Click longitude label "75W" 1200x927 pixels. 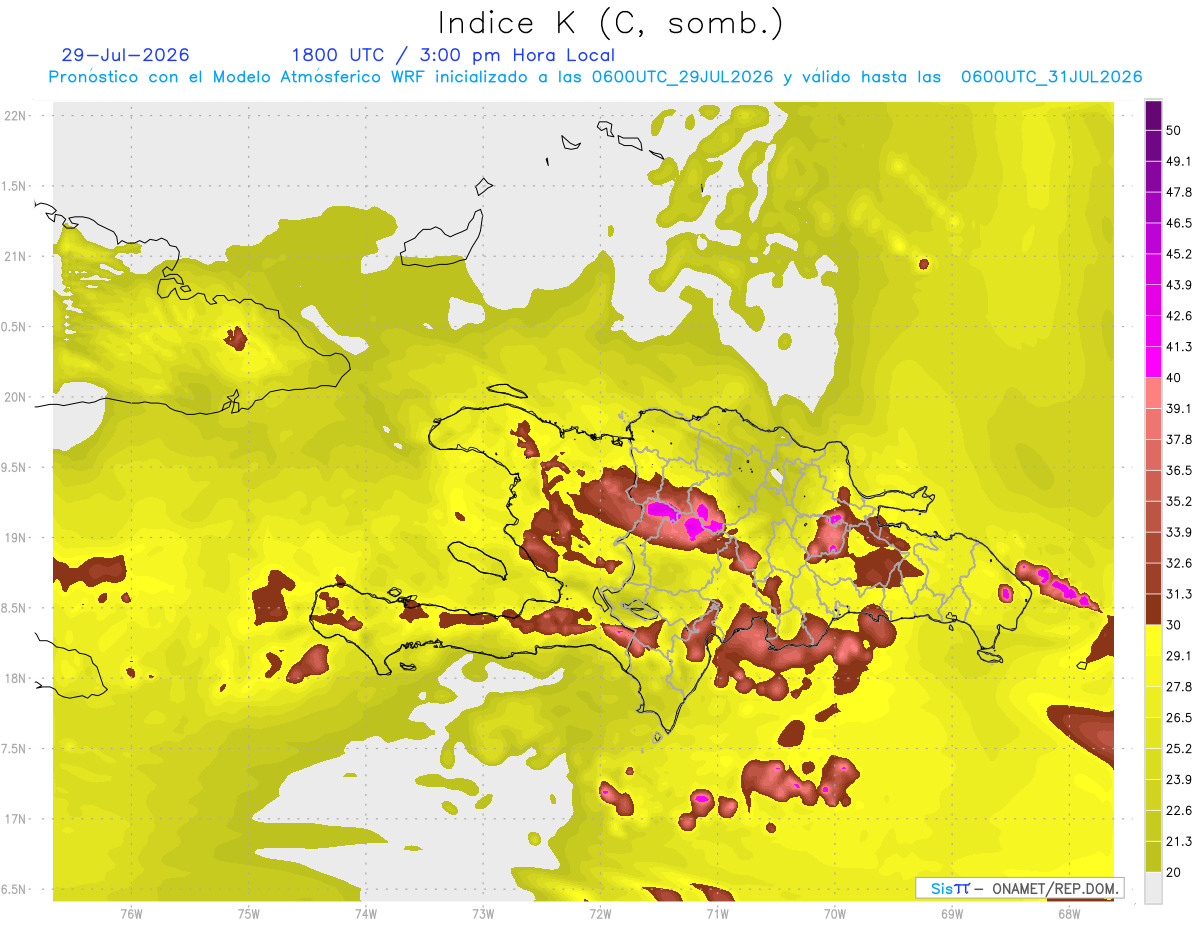(249, 914)
